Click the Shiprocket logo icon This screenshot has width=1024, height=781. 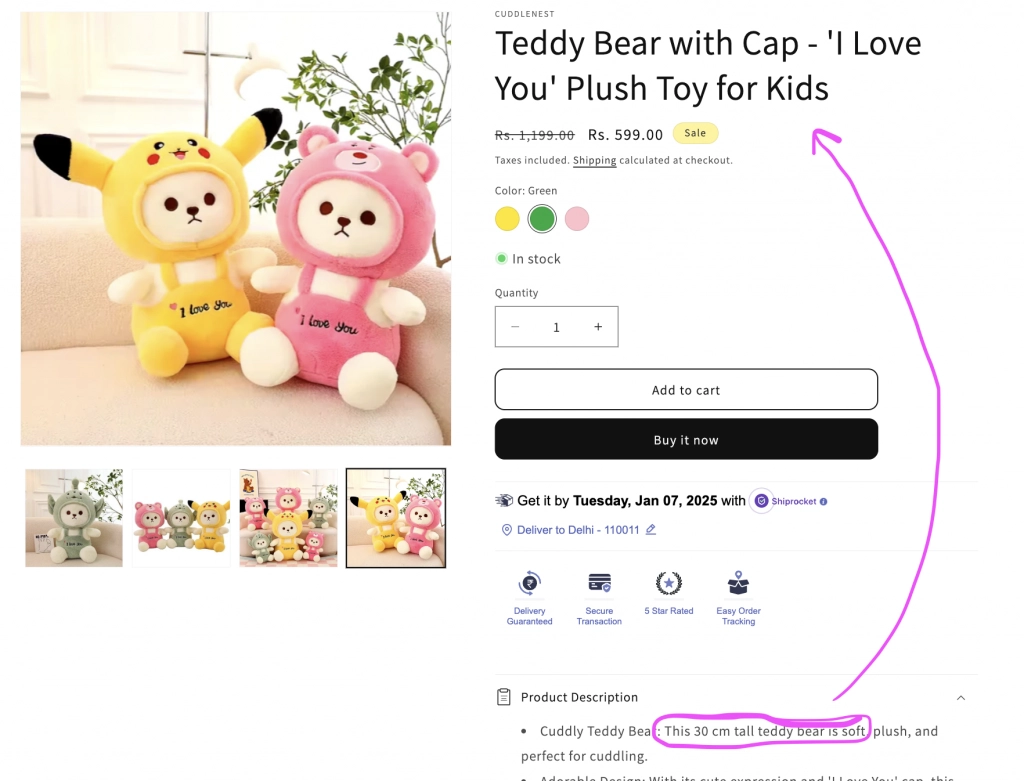tap(763, 501)
